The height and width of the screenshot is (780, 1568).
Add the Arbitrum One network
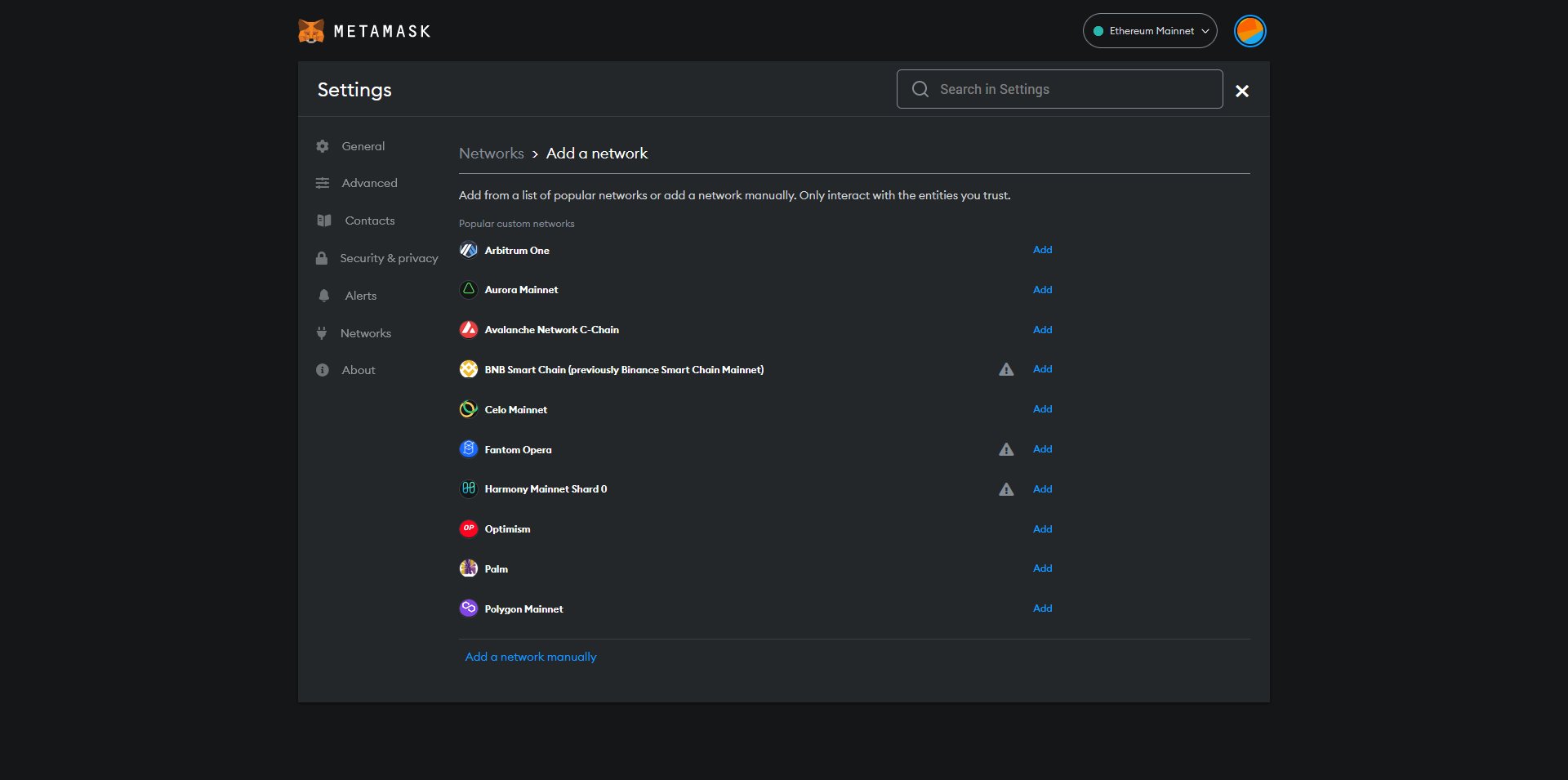click(1042, 250)
